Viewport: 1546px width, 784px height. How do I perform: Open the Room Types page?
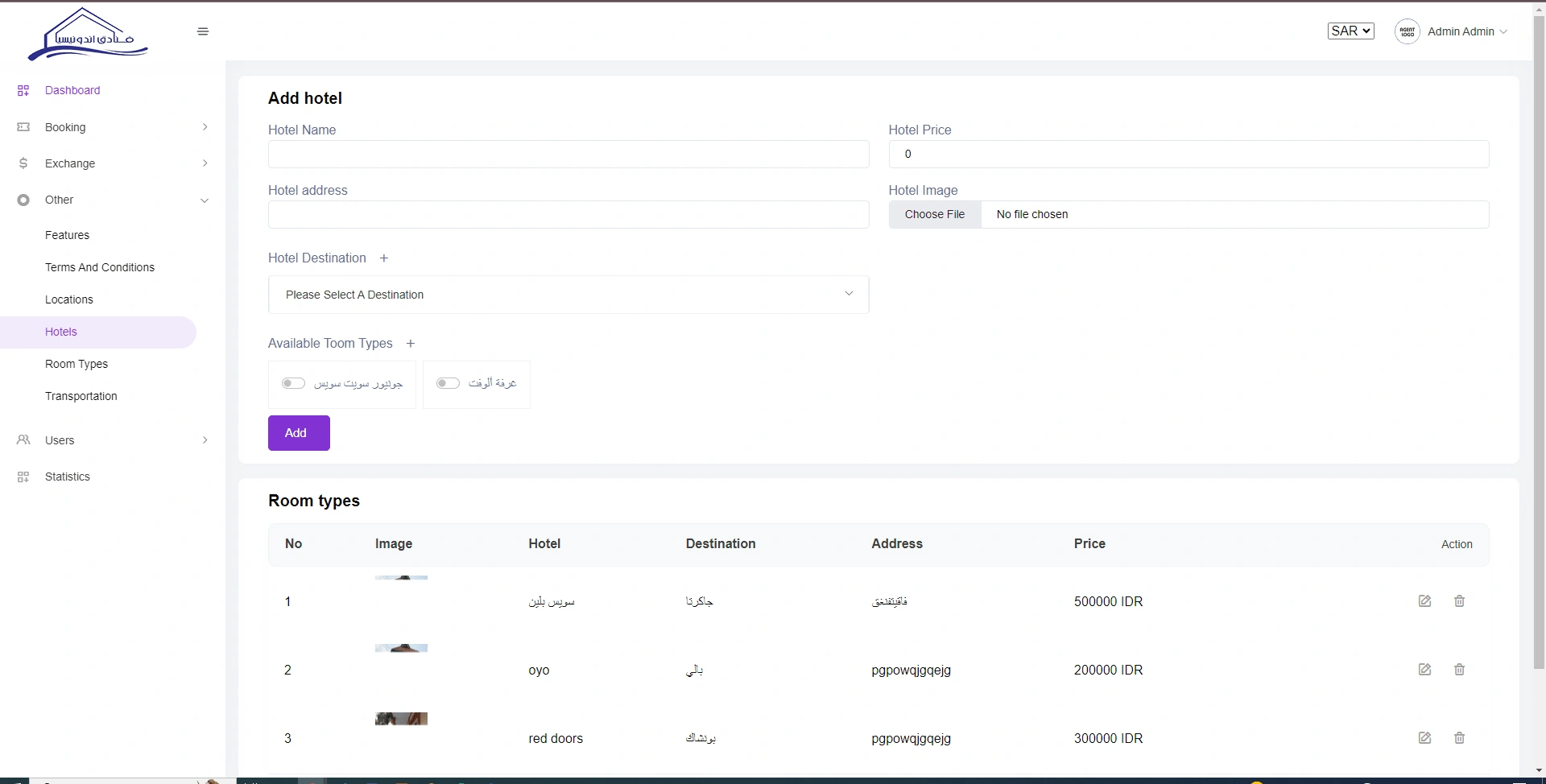(76, 364)
